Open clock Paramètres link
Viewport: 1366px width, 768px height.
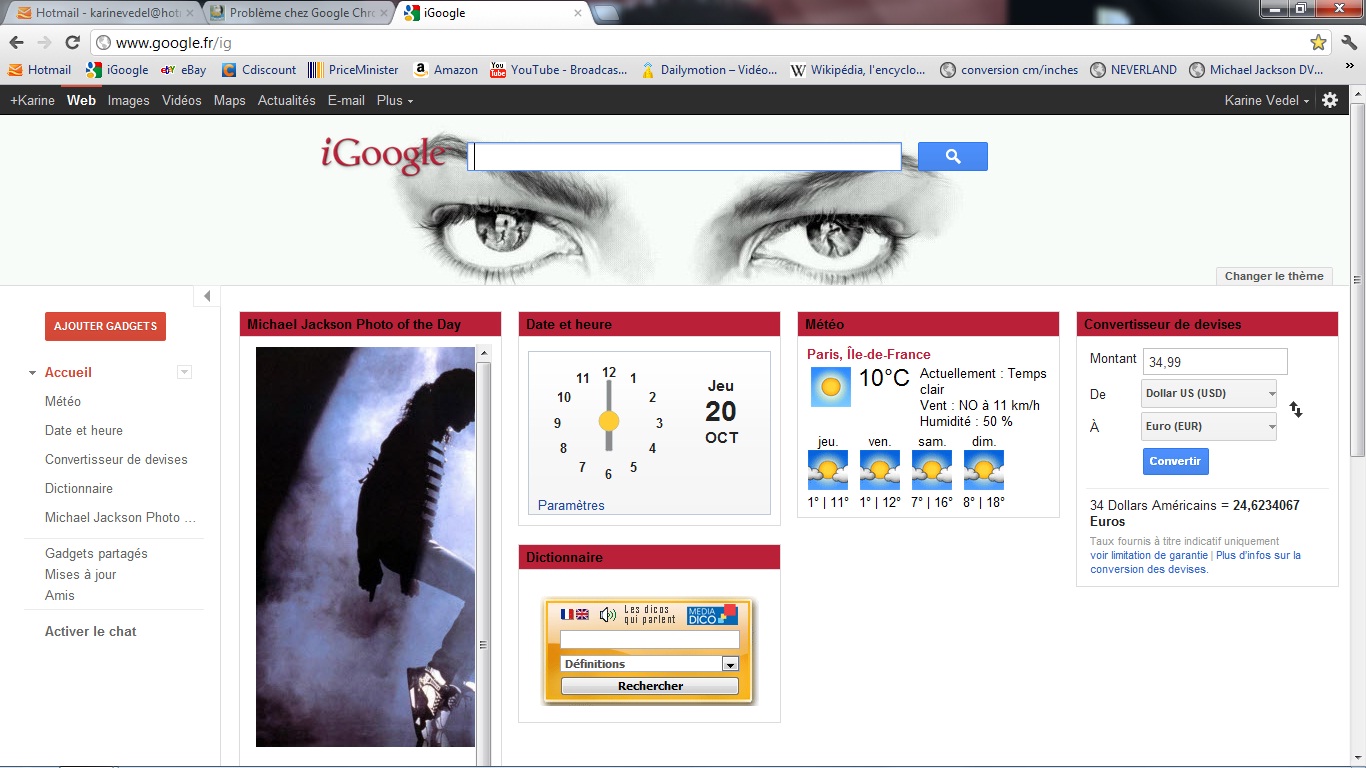tap(571, 505)
